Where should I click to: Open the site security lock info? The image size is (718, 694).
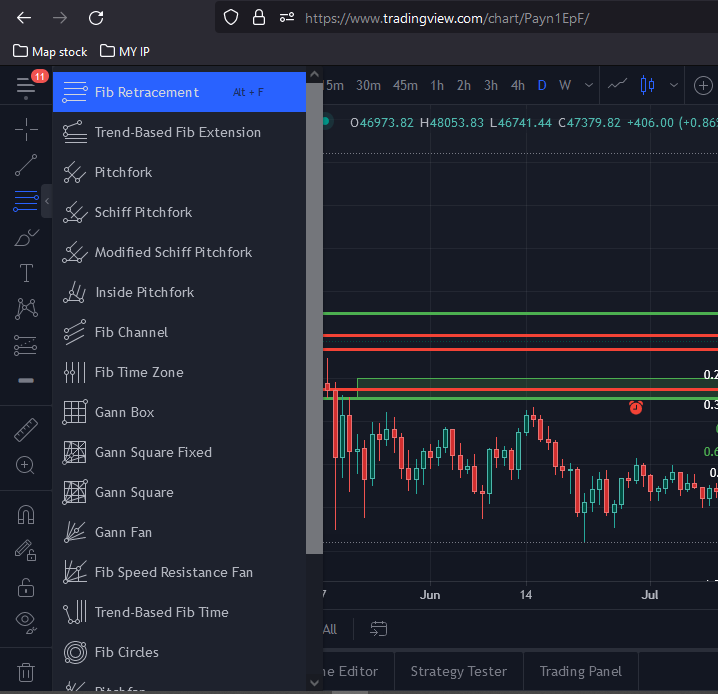click(x=259, y=18)
